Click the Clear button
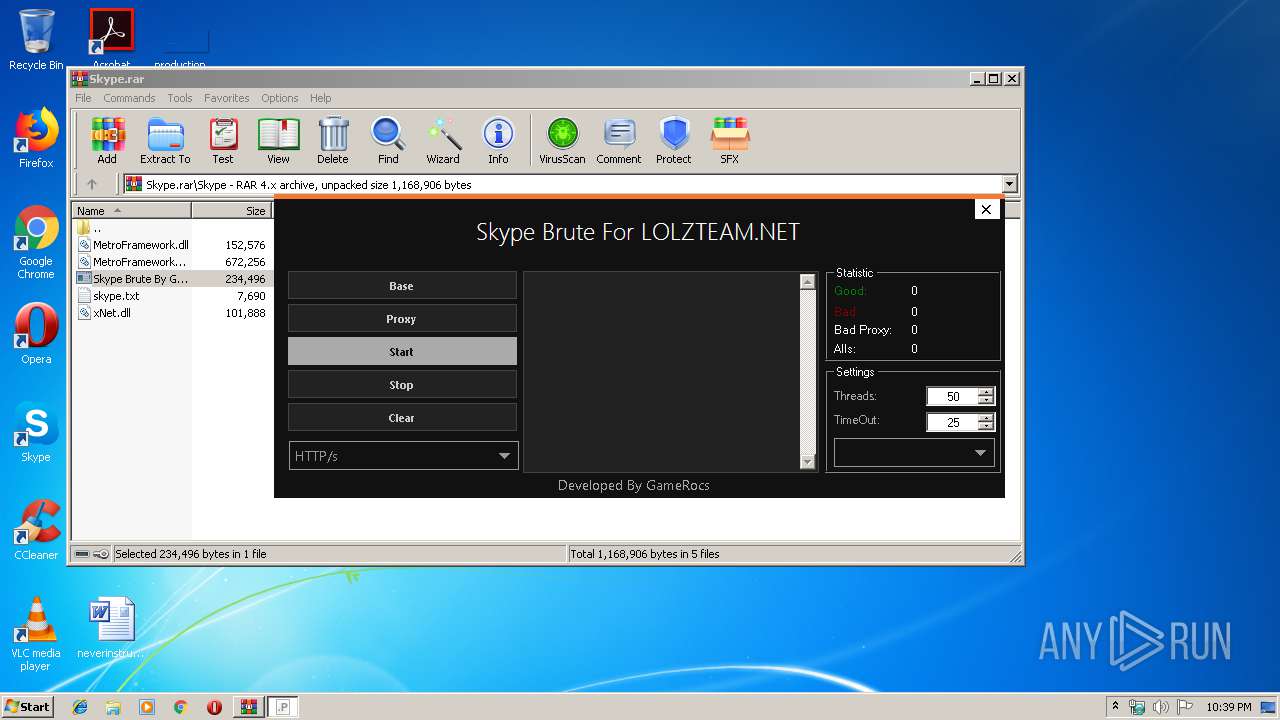This screenshot has height=720, width=1280. 402,417
